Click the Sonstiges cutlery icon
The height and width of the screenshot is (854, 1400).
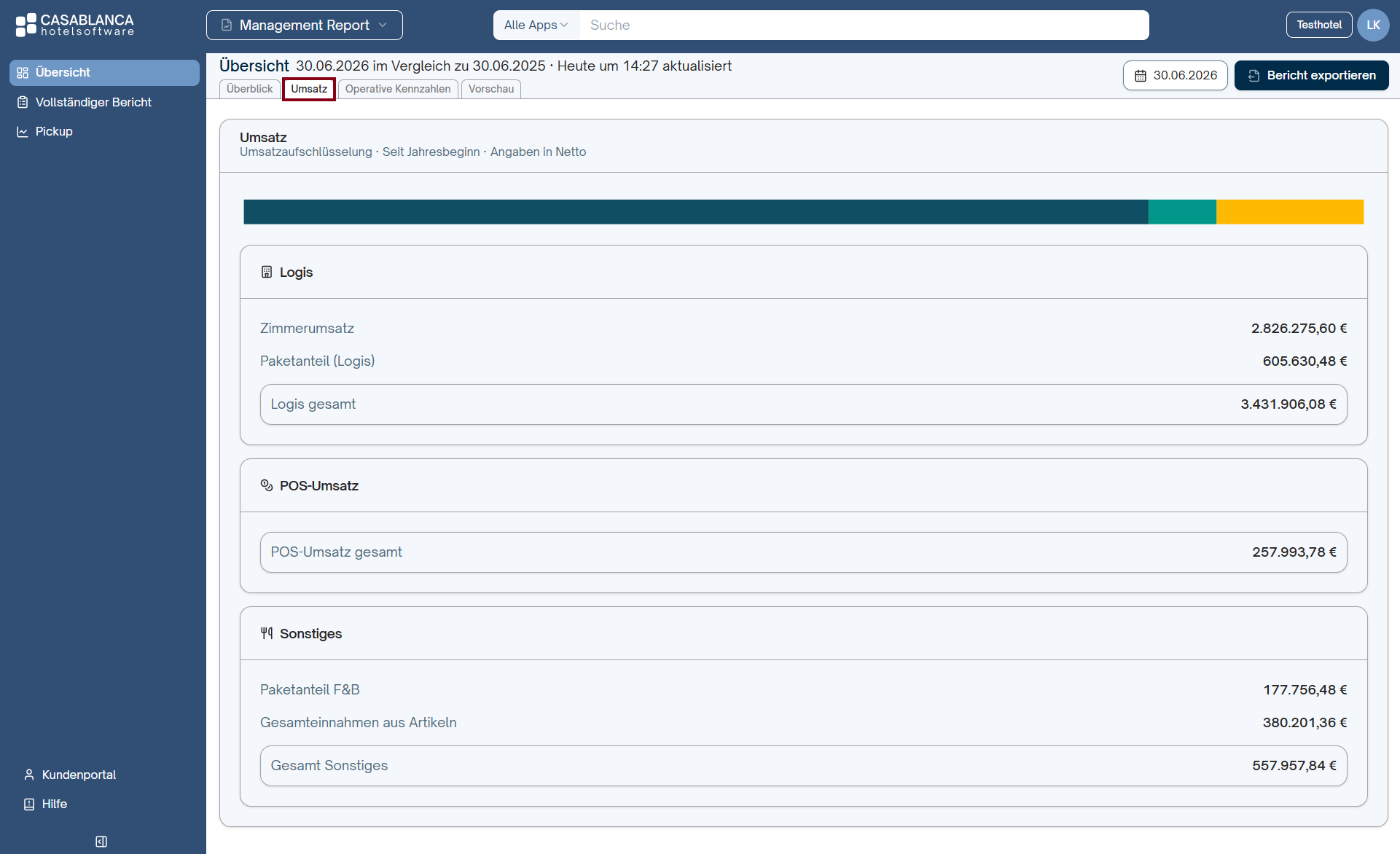[267, 633]
